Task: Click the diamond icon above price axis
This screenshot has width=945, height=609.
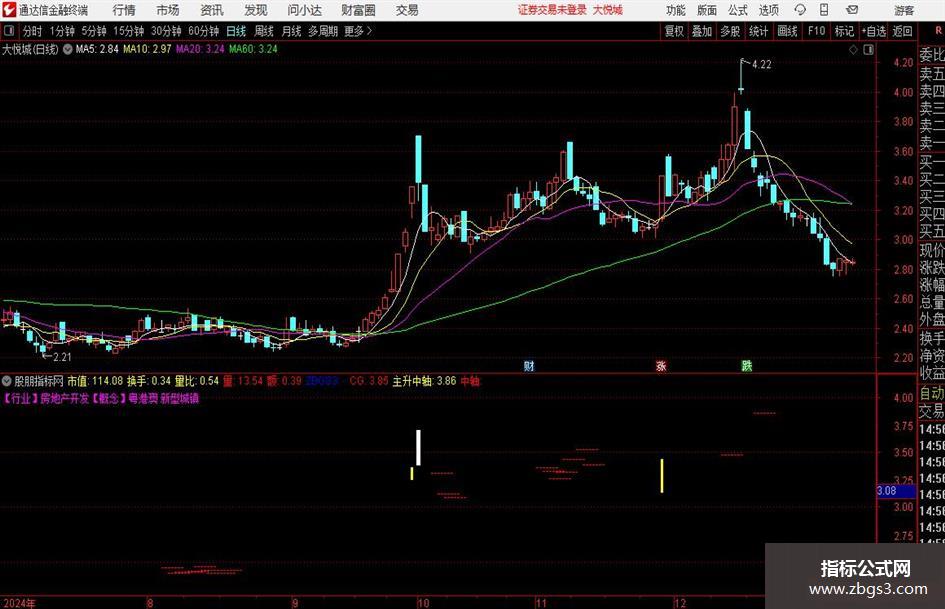Action: pos(853,50)
